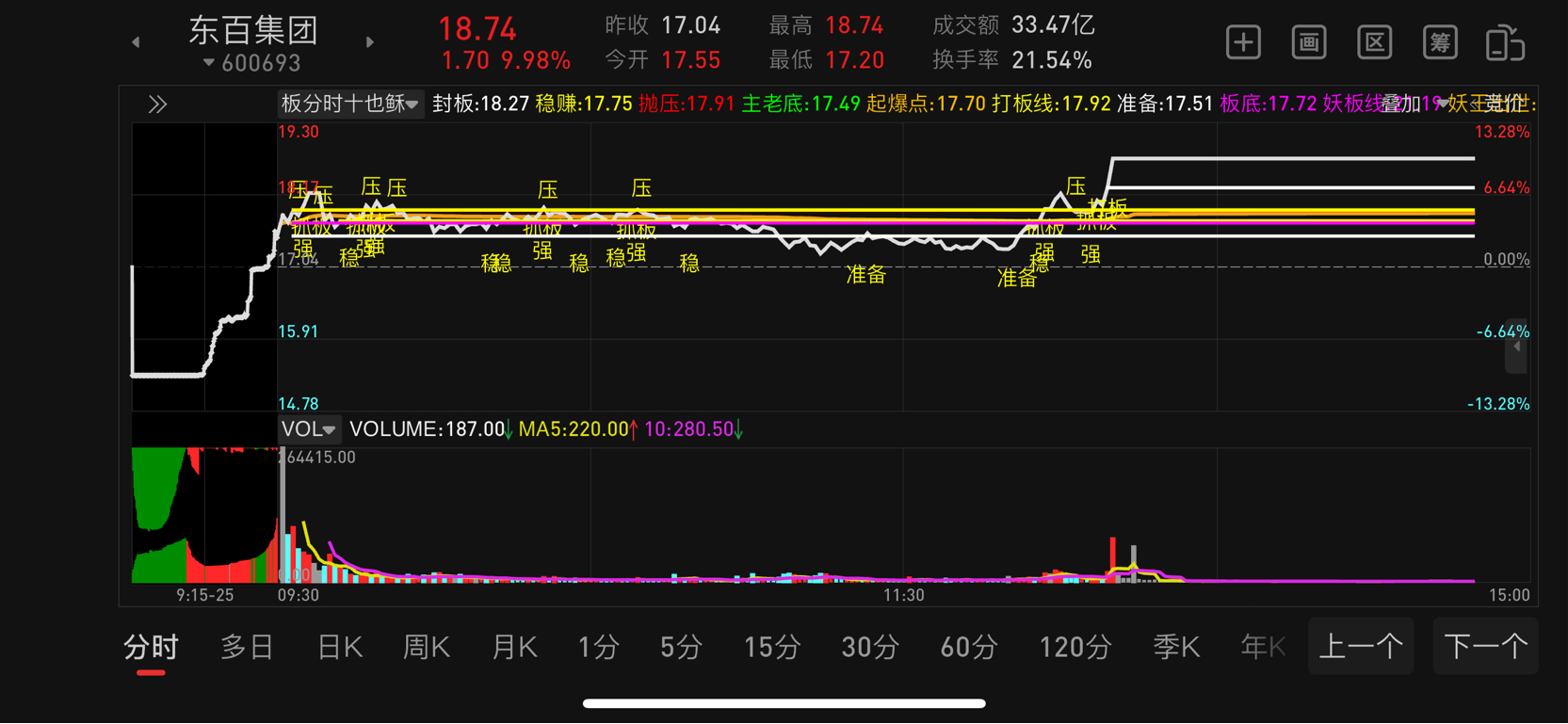Switch to the 季K tab
This screenshot has width=1568, height=724.
tap(1176, 647)
